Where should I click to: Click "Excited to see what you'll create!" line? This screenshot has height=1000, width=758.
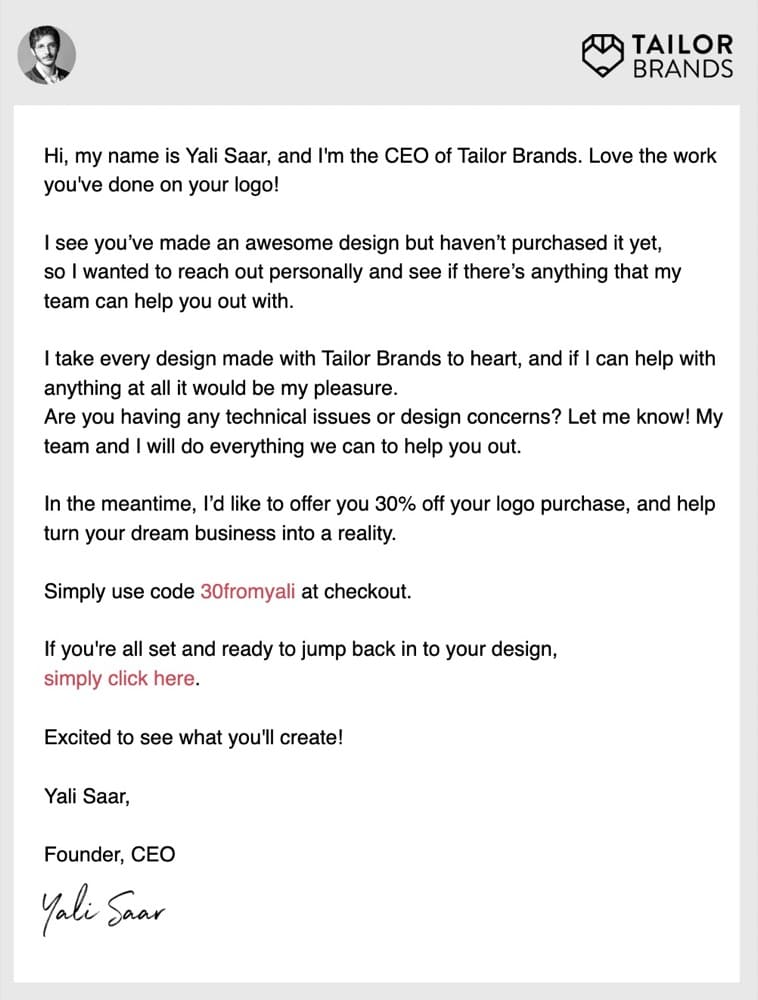click(x=193, y=737)
